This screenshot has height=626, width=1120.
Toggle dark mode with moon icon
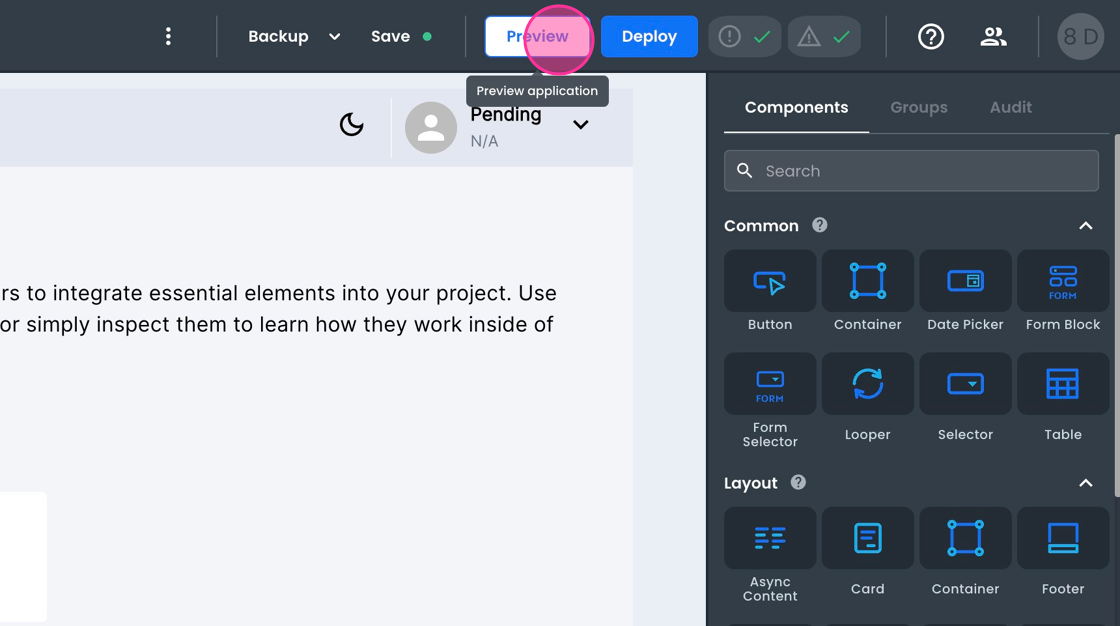tap(352, 125)
